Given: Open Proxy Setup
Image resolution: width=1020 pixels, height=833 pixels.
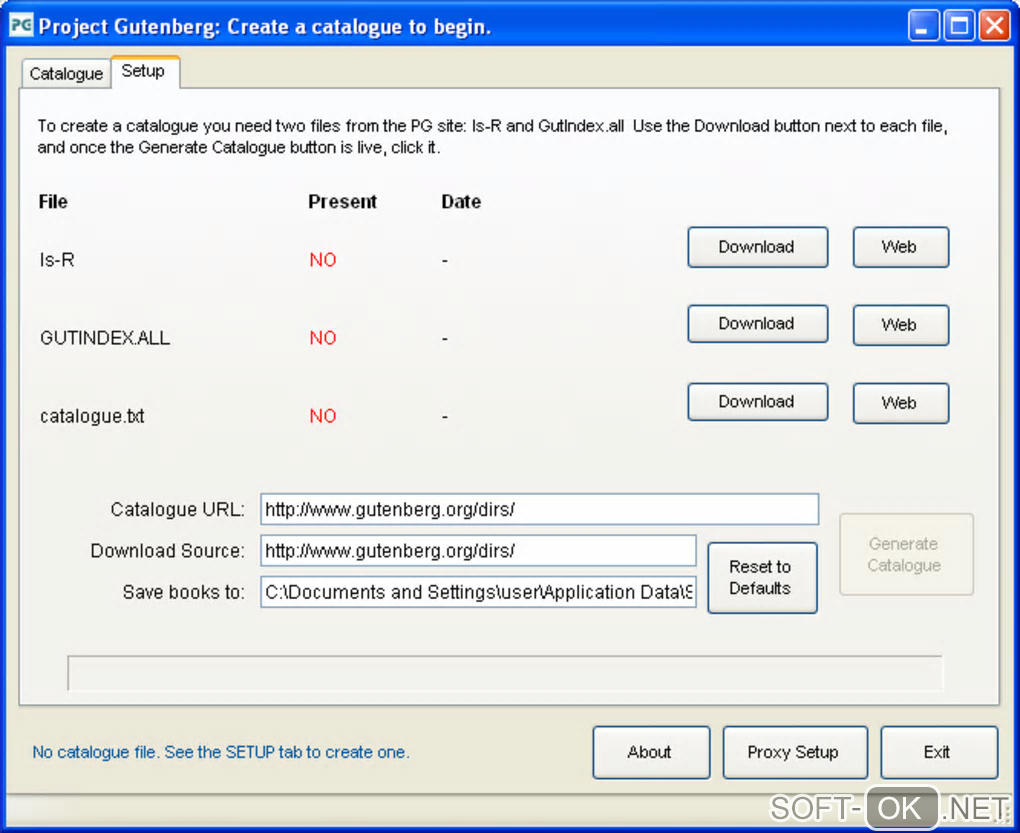Looking at the screenshot, I should click(795, 752).
